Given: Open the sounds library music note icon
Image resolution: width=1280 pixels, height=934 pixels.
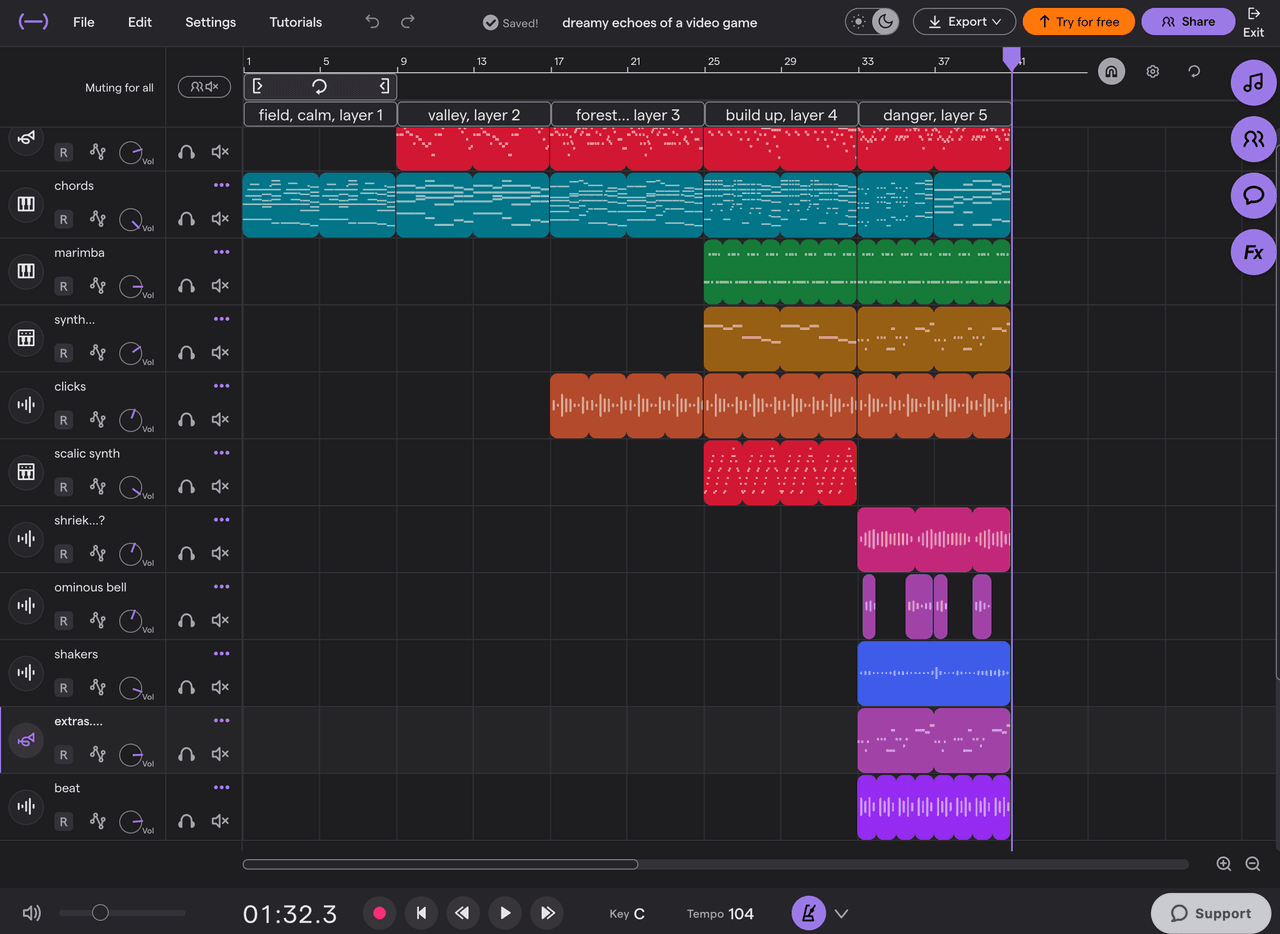Looking at the screenshot, I should (x=1253, y=84).
